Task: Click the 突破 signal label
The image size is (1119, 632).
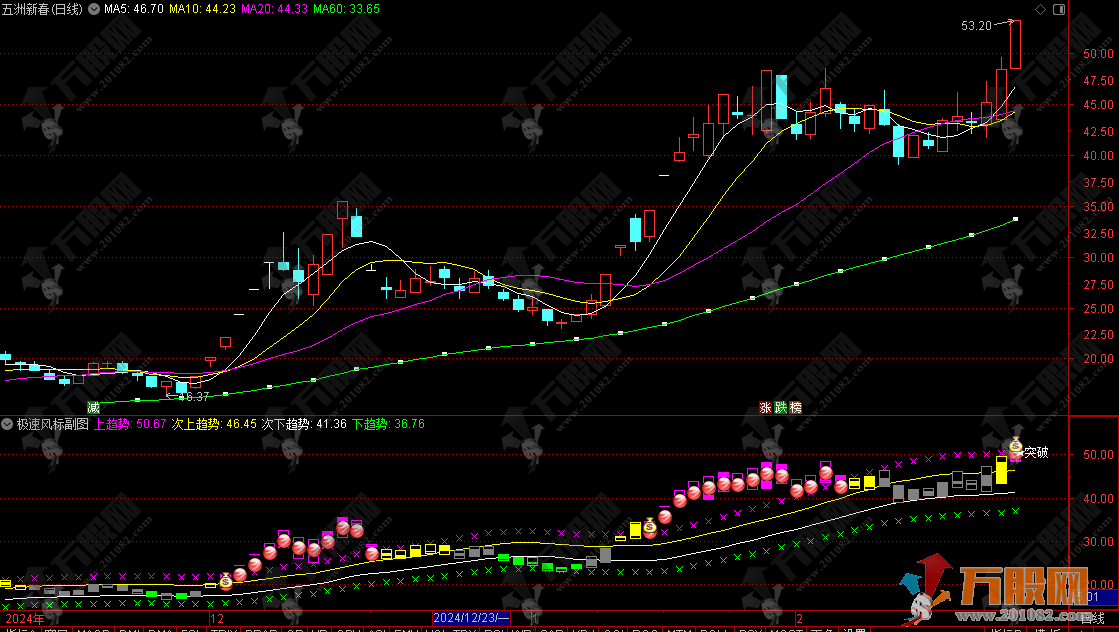Action: coord(1036,452)
